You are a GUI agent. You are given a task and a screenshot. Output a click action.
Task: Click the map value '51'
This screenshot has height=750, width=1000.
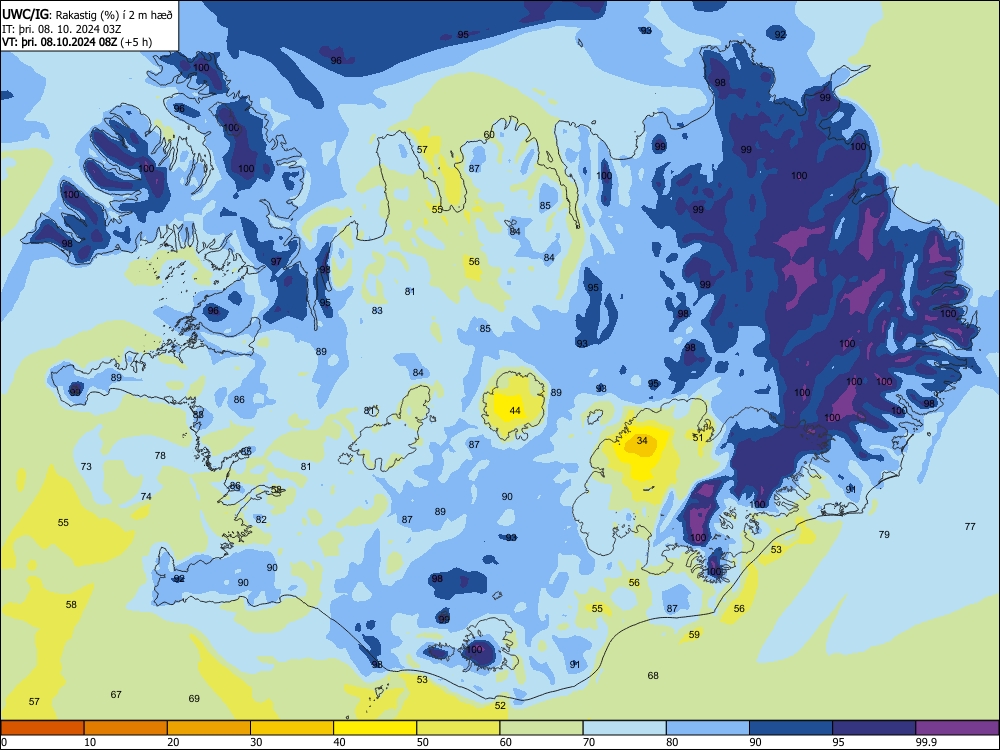point(698,438)
